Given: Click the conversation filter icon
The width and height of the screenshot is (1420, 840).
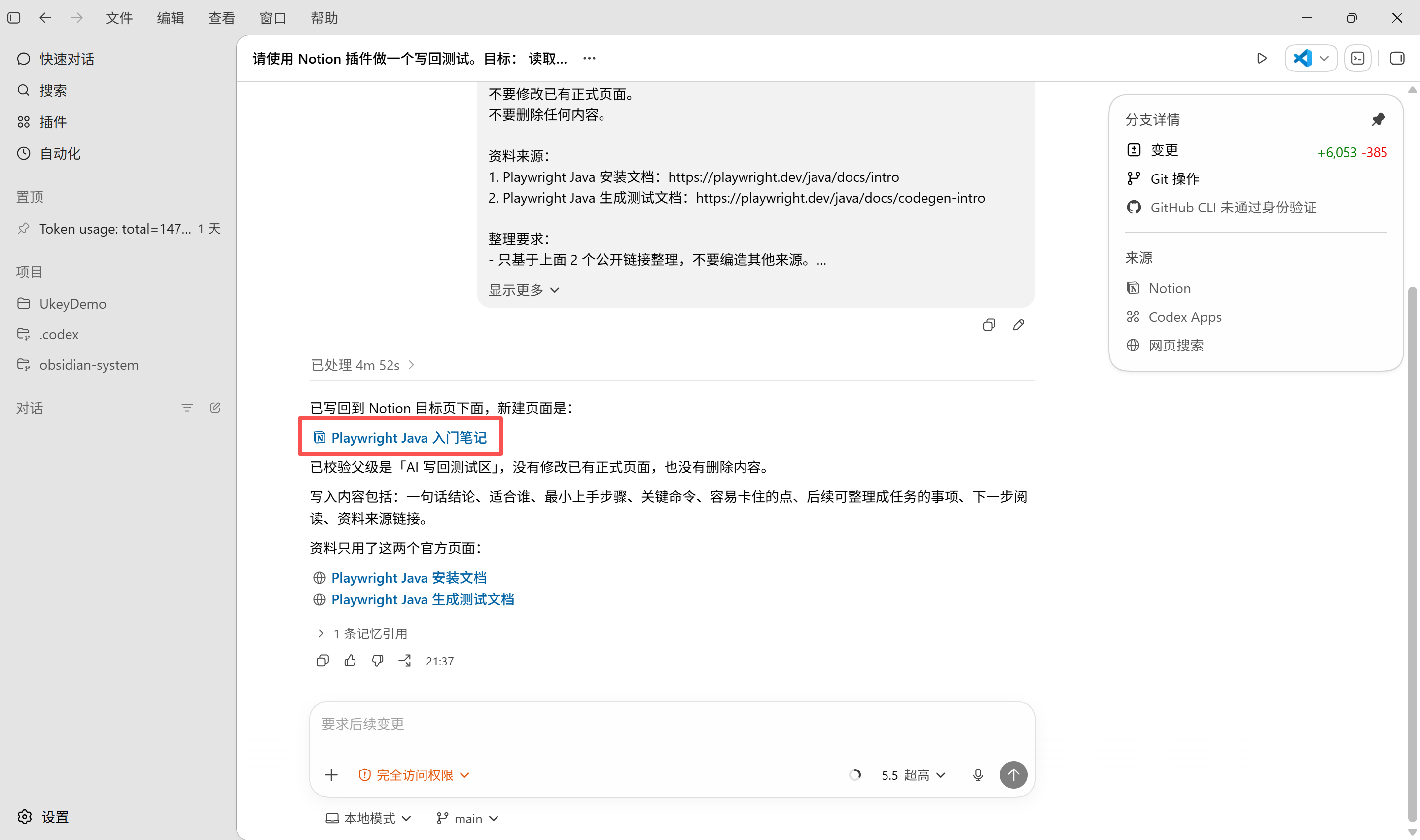Looking at the screenshot, I should (x=187, y=408).
